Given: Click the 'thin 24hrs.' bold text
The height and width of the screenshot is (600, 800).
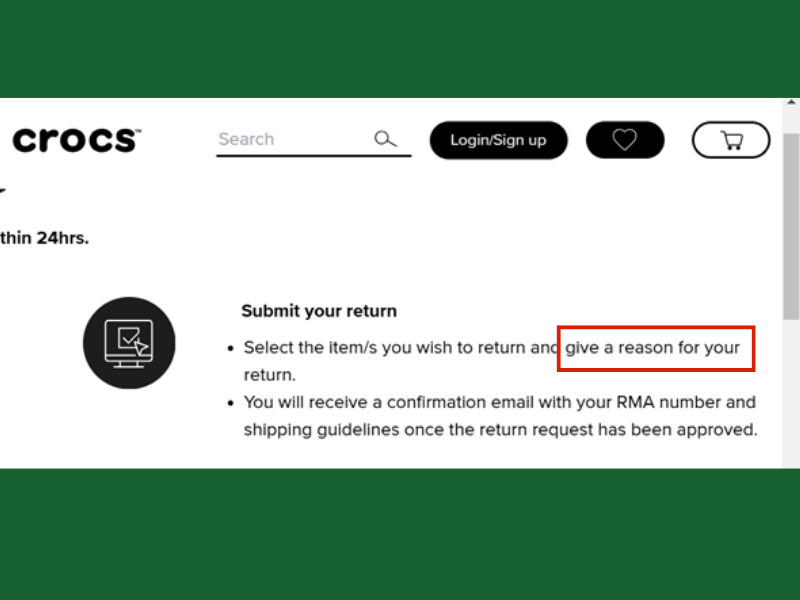Looking at the screenshot, I should (44, 238).
